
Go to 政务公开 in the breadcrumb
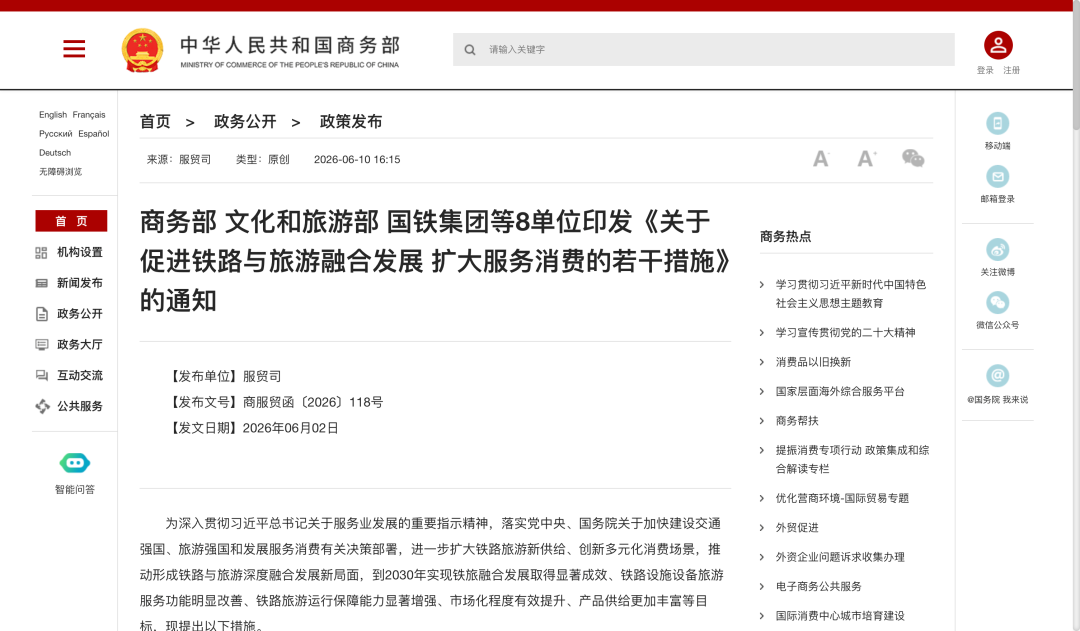[245, 122]
